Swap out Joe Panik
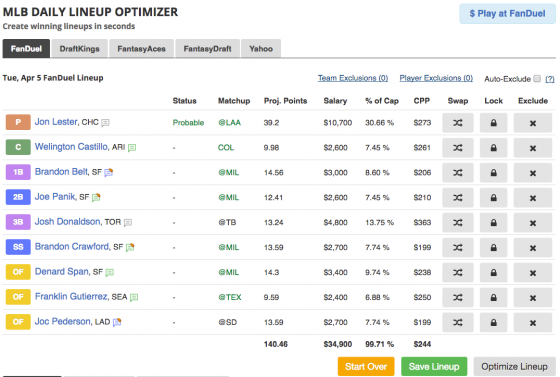Viewport: 560px width, 377px height. pyautogui.click(x=458, y=198)
